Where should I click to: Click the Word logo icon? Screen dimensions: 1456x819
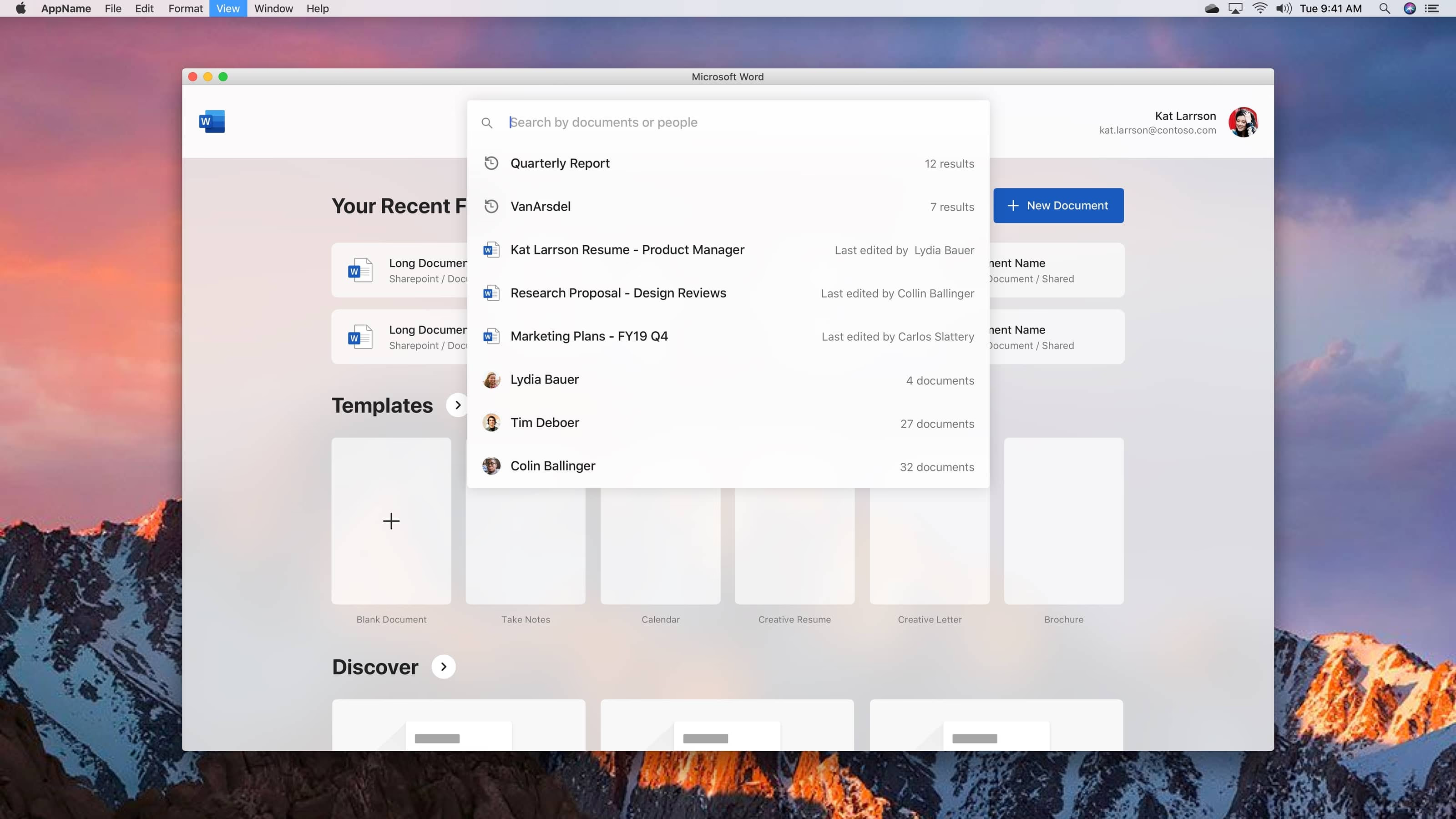coord(212,121)
